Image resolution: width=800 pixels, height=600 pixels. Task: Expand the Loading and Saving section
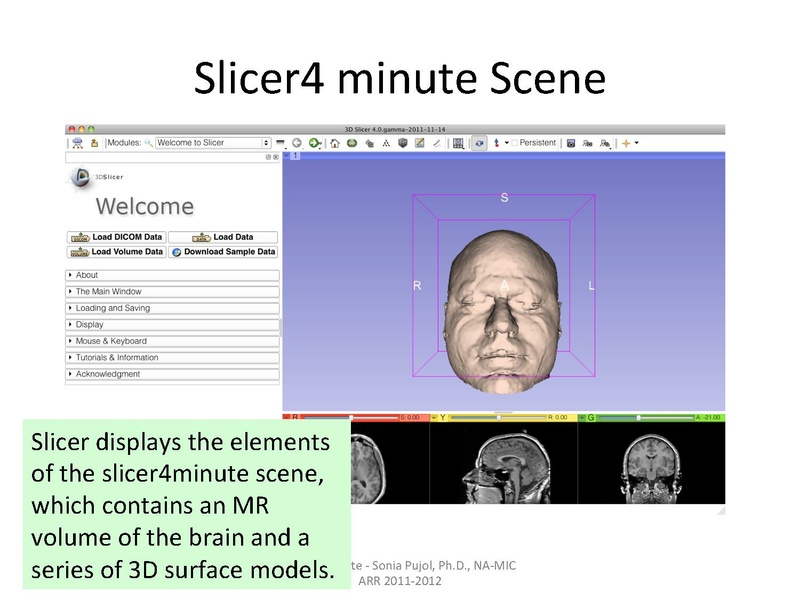(x=172, y=308)
